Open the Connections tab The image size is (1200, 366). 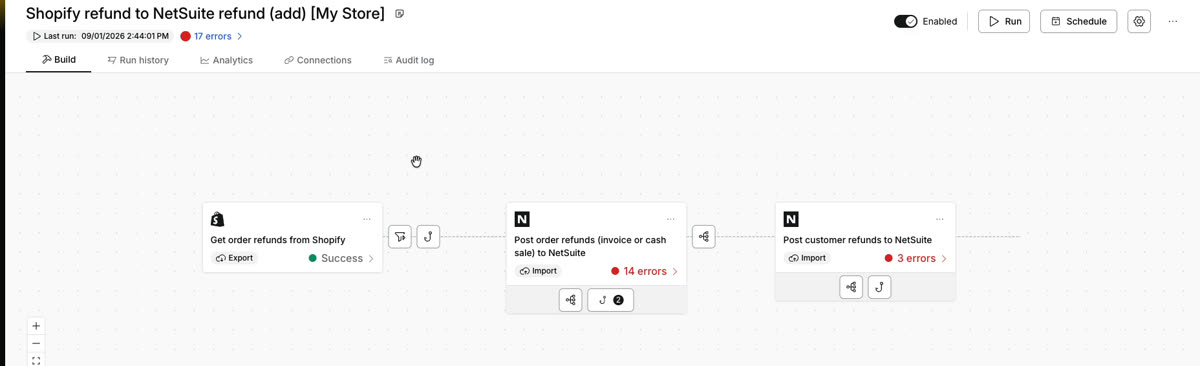click(317, 60)
